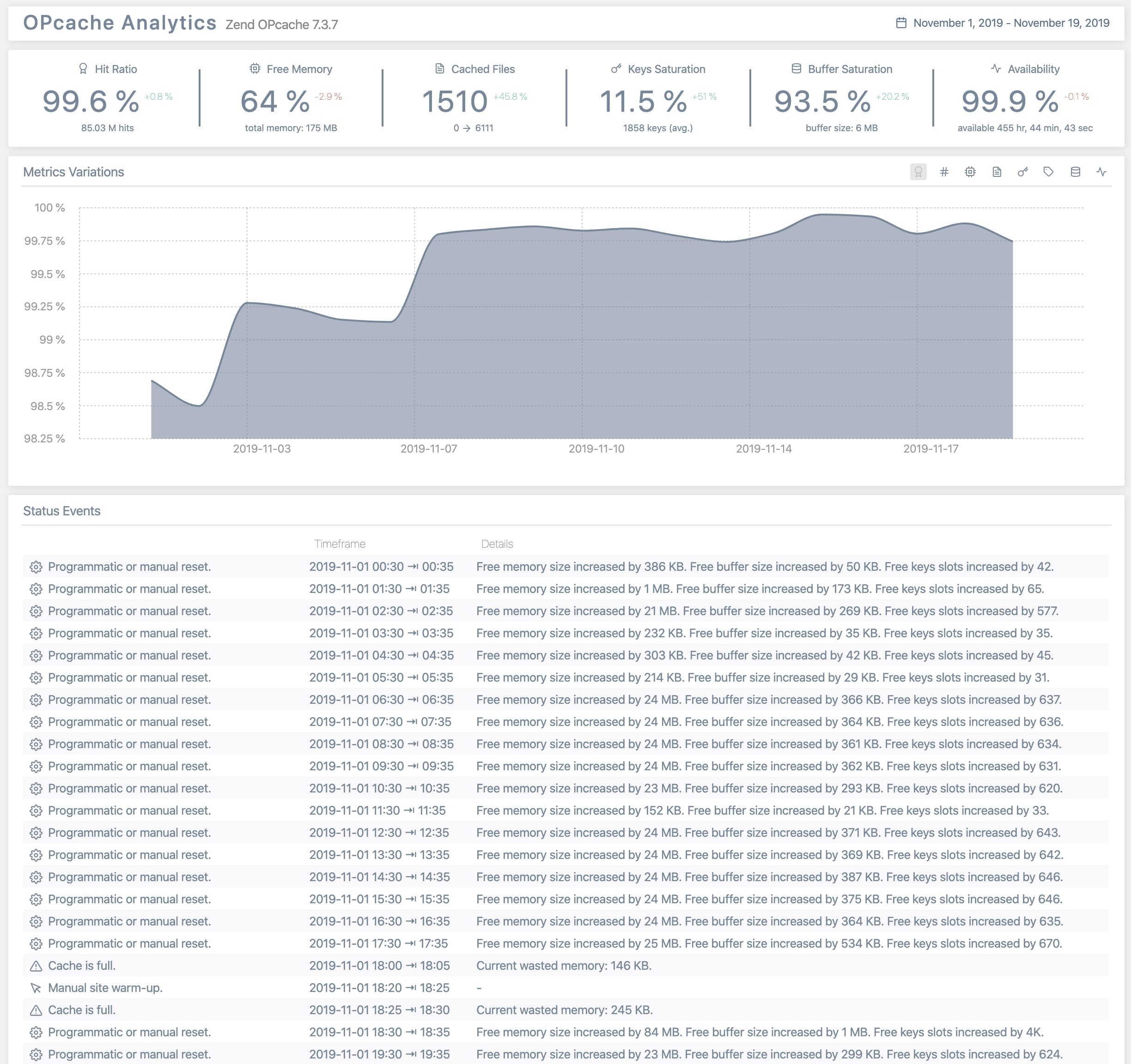Click the 99.6 % hit ratio value
This screenshot has width=1131, height=1064.
(91, 101)
